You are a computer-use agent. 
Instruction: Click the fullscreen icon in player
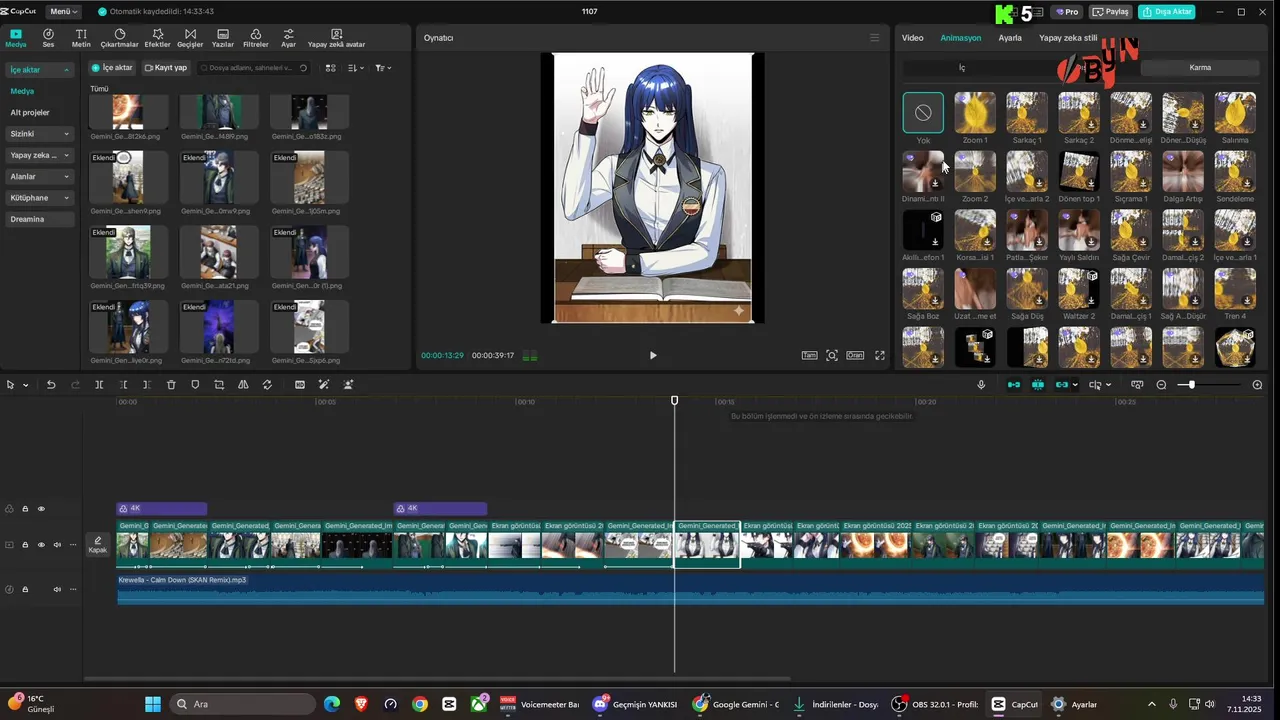[x=880, y=355]
